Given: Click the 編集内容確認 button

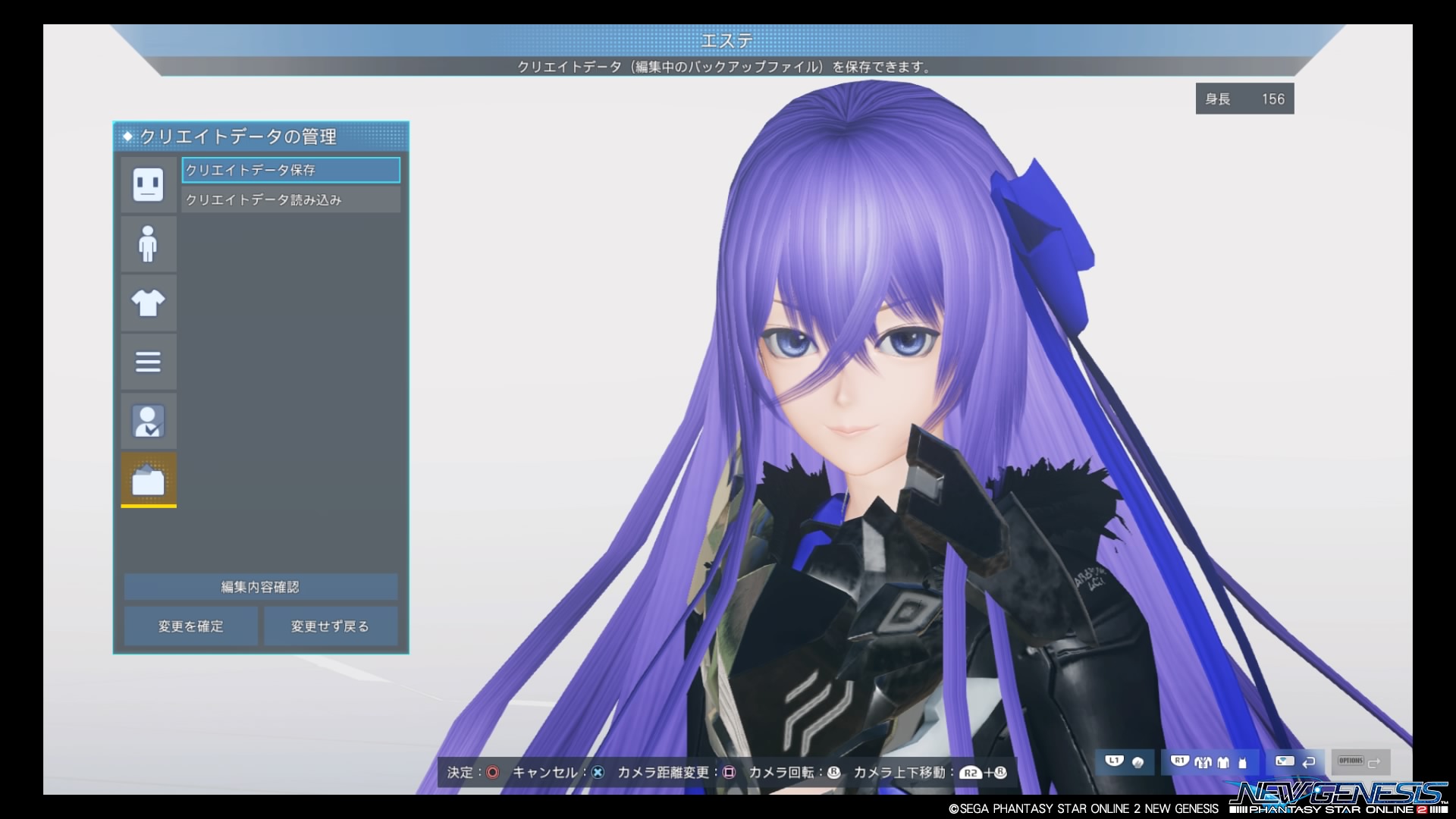Looking at the screenshot, I should 261,587.
